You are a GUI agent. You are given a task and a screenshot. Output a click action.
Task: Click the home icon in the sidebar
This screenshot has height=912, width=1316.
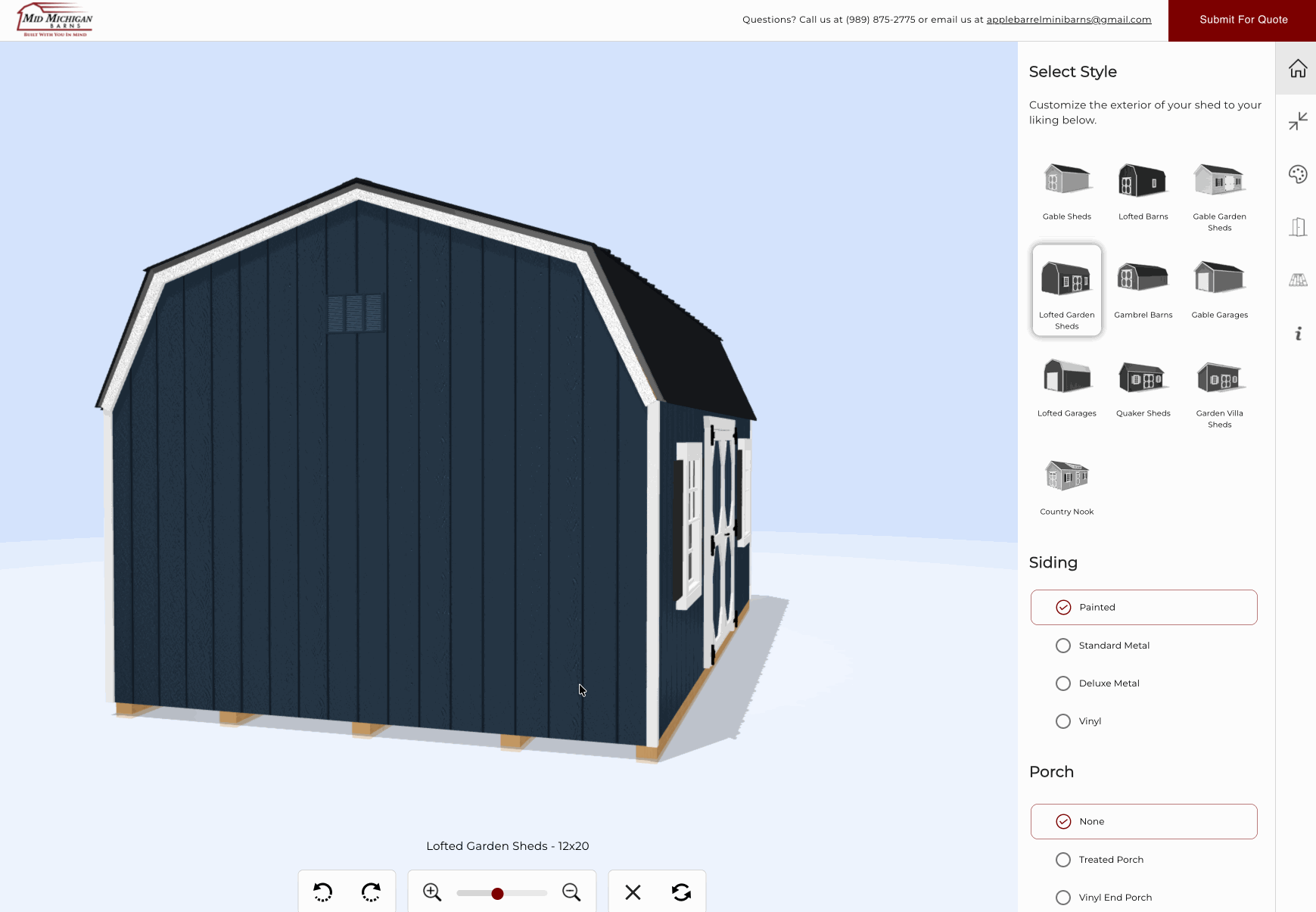(x=1297, y=69)
